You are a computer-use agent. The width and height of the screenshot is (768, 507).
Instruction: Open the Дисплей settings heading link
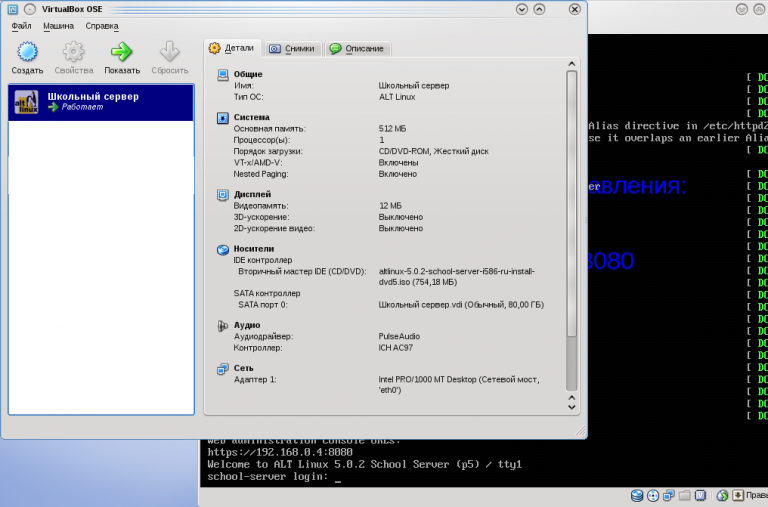pyautogui.click(x=252, y=194)
